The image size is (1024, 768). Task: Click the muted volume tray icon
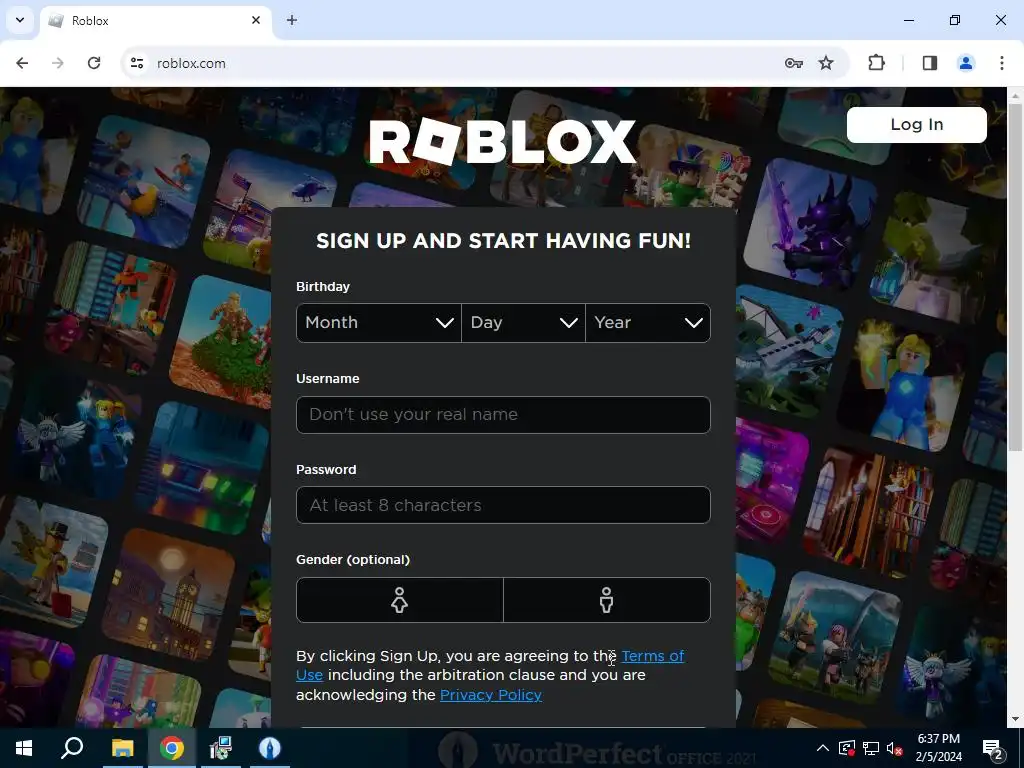[894, 748]
